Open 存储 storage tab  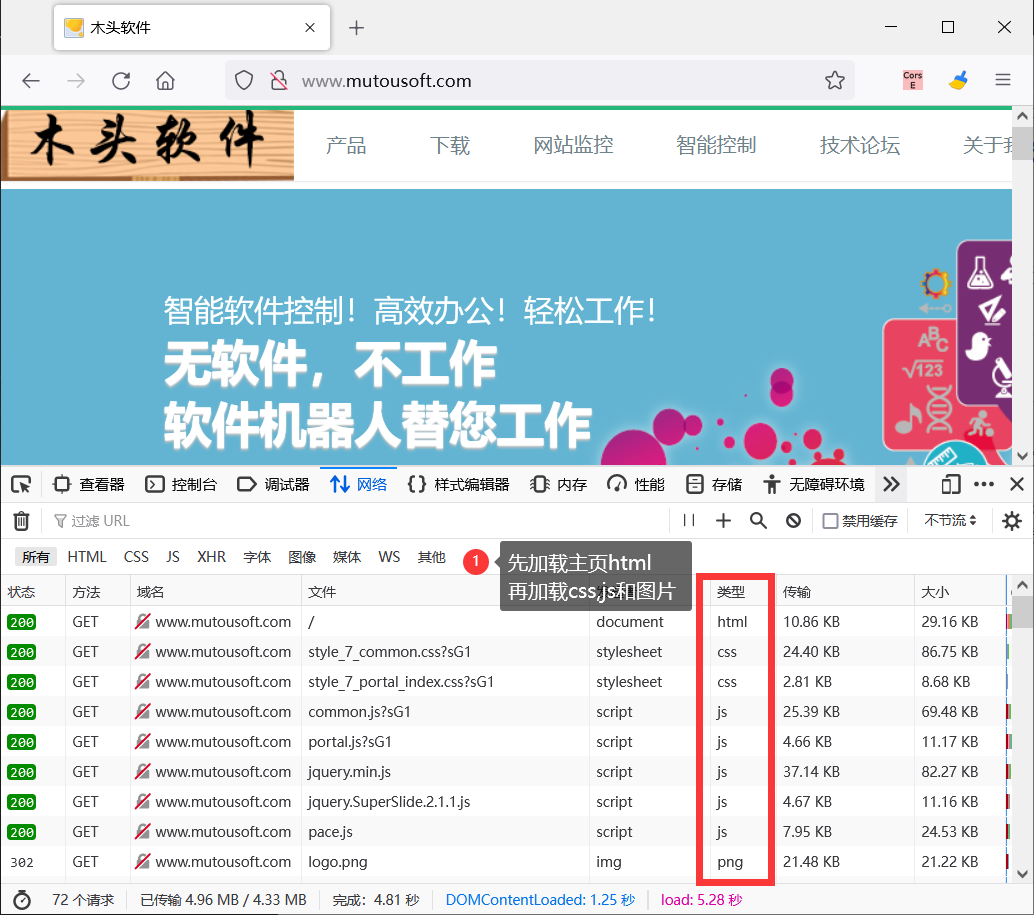pos(714,485)
